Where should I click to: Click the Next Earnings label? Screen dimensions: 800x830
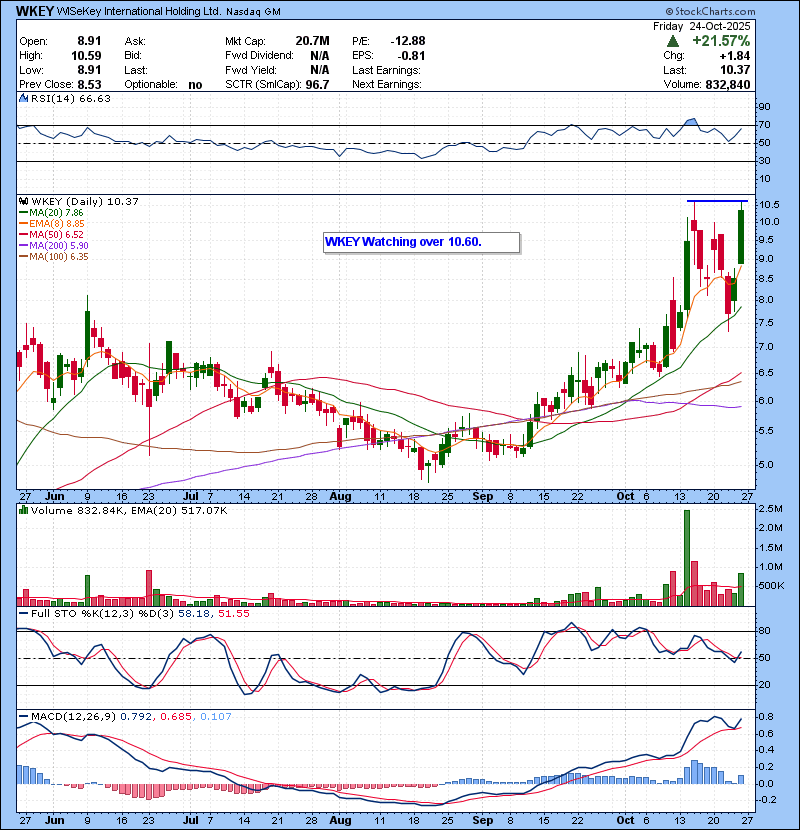click(386, 85)
